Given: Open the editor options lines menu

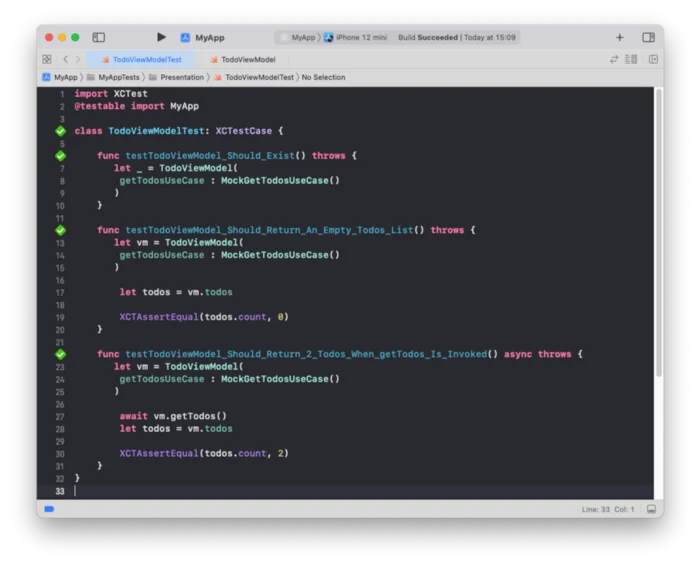Looking at the screenshot, I should pos(631,59).
